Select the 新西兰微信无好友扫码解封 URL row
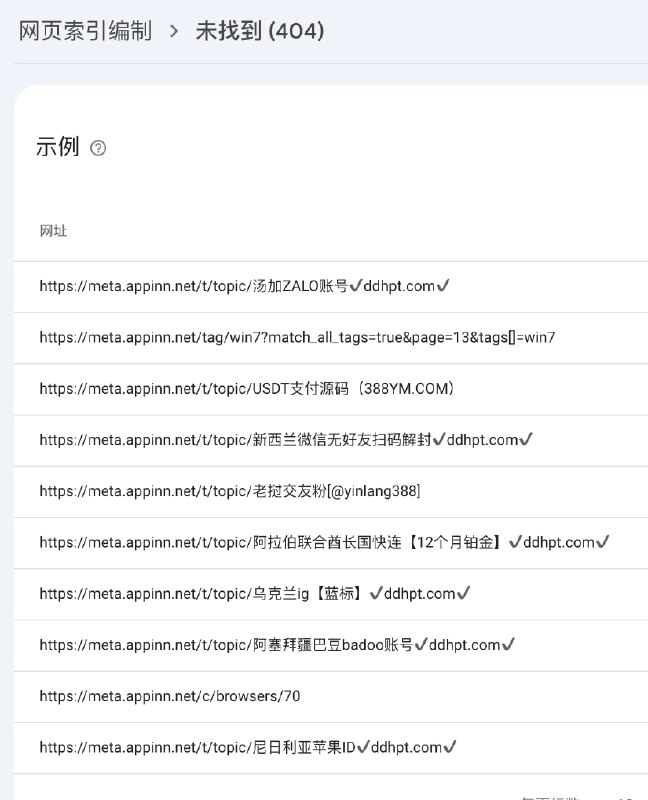Viewport: 648px width, 800px height. coord(331,440)
